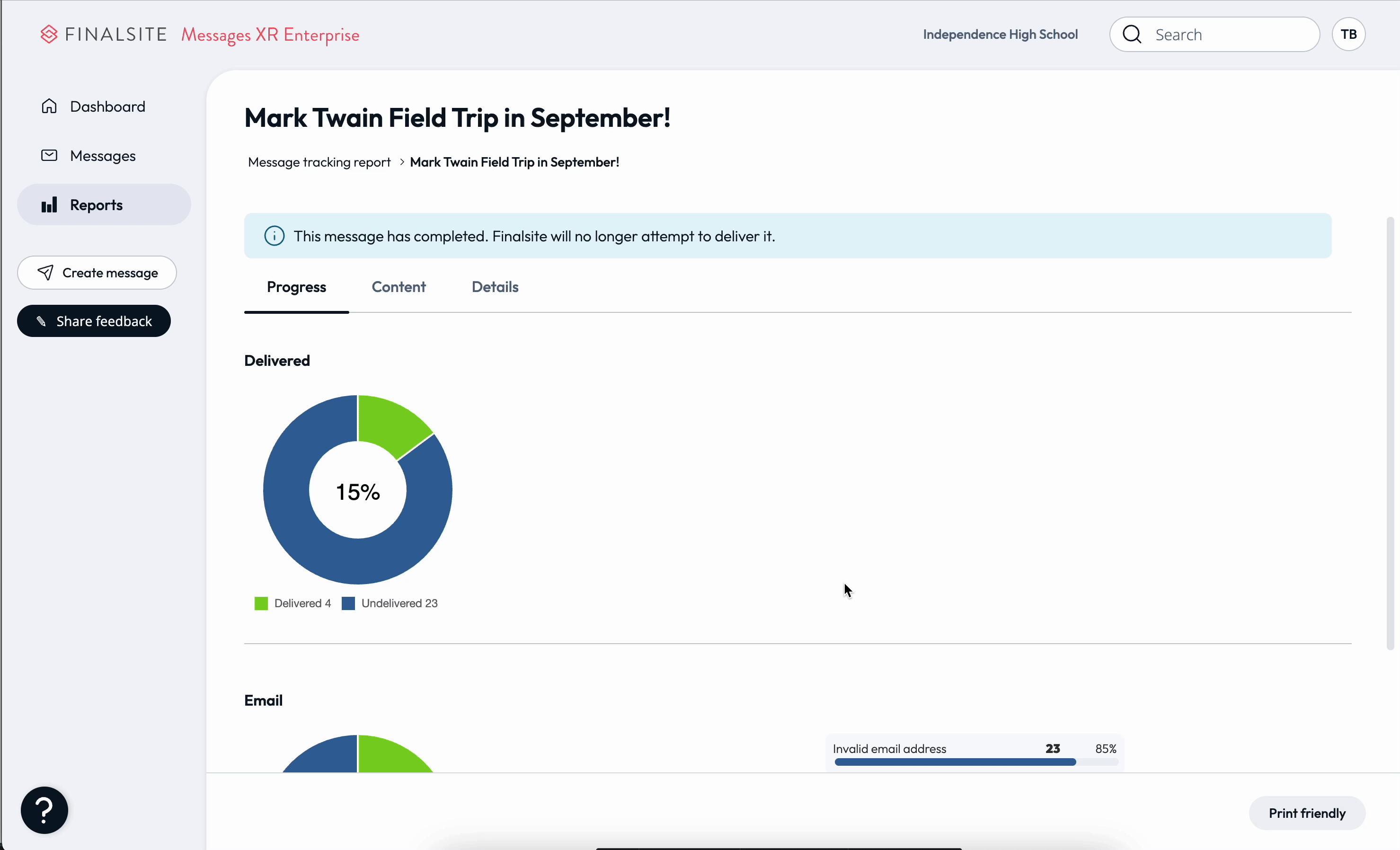1400x850 pixels.
Task: Open the Dashboard sidebar icon
Action: point(49,106)
